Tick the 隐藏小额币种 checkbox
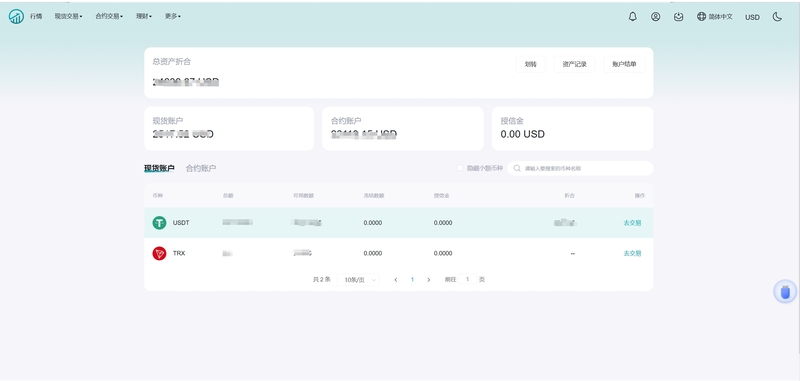The width and height of the screenshot is (800, 381). coord(460,168)
